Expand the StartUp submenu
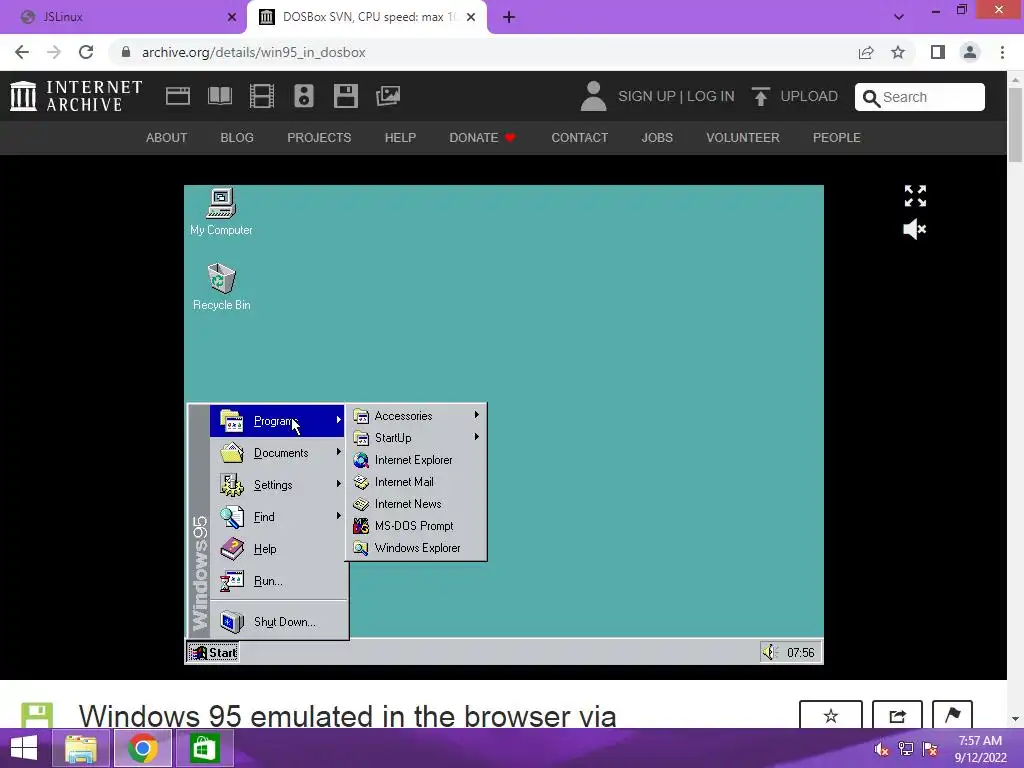The height and width of the screenshot is (768, 1024). pyautogui.click(x=417, y=438)
